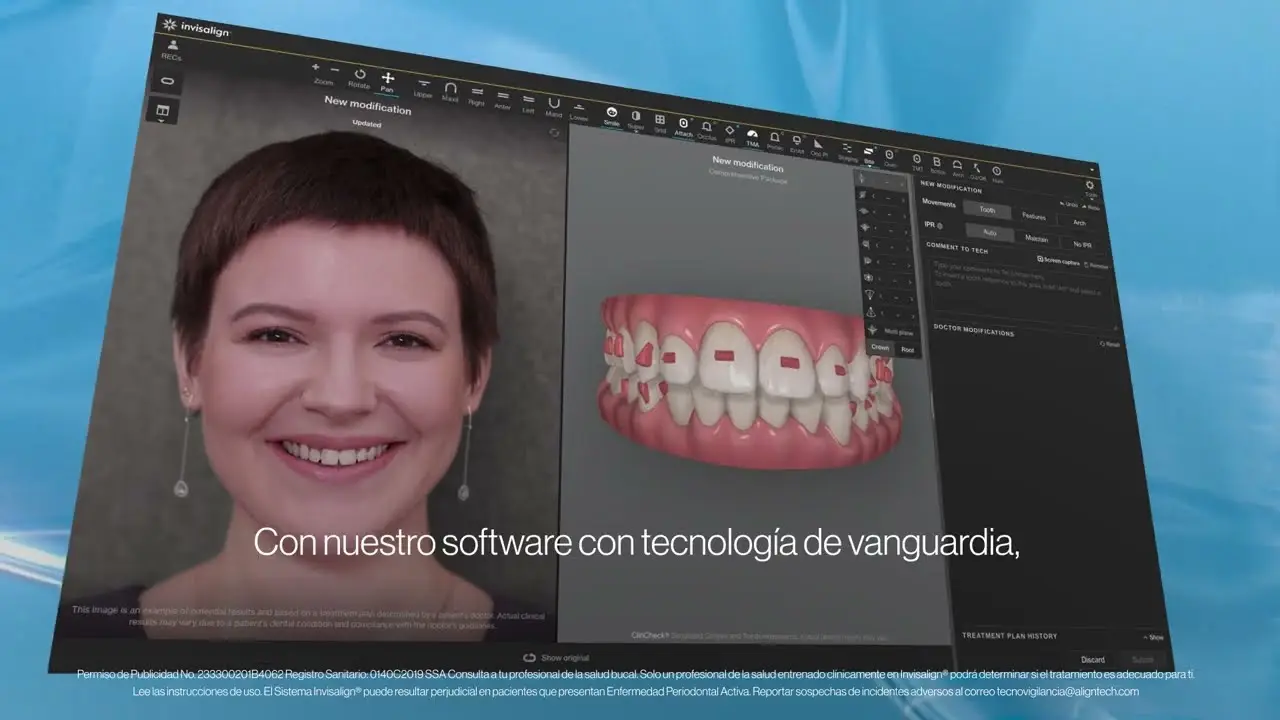Toggle the Occlus contacts display
Screen dimensions: 1280x720
click(707, 131)
